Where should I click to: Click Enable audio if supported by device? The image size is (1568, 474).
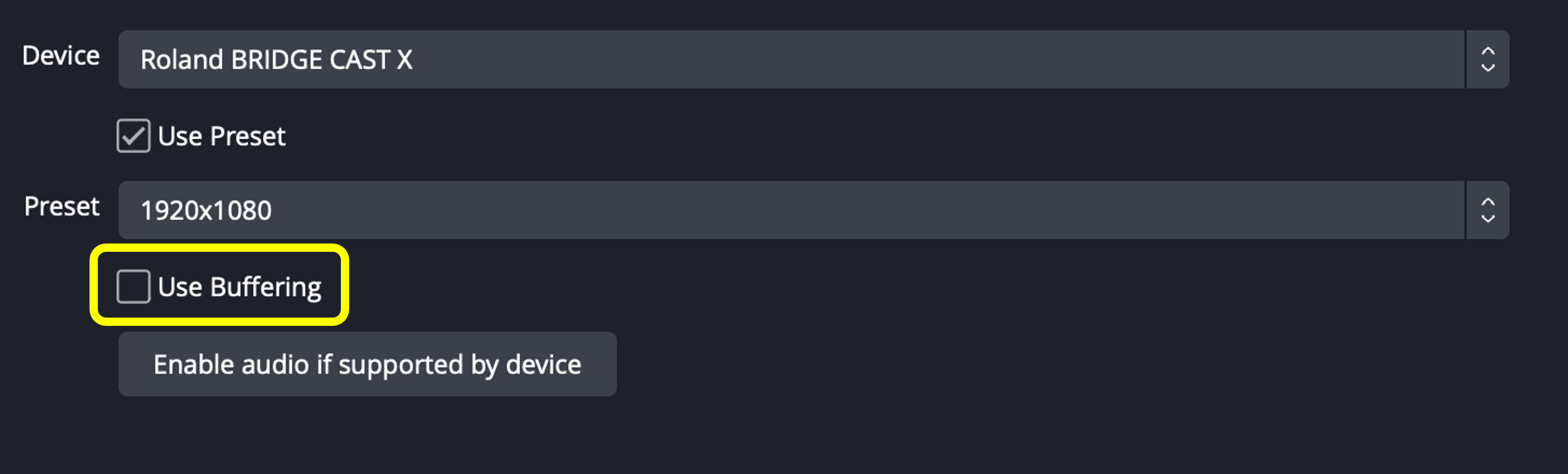coord(367,364)
